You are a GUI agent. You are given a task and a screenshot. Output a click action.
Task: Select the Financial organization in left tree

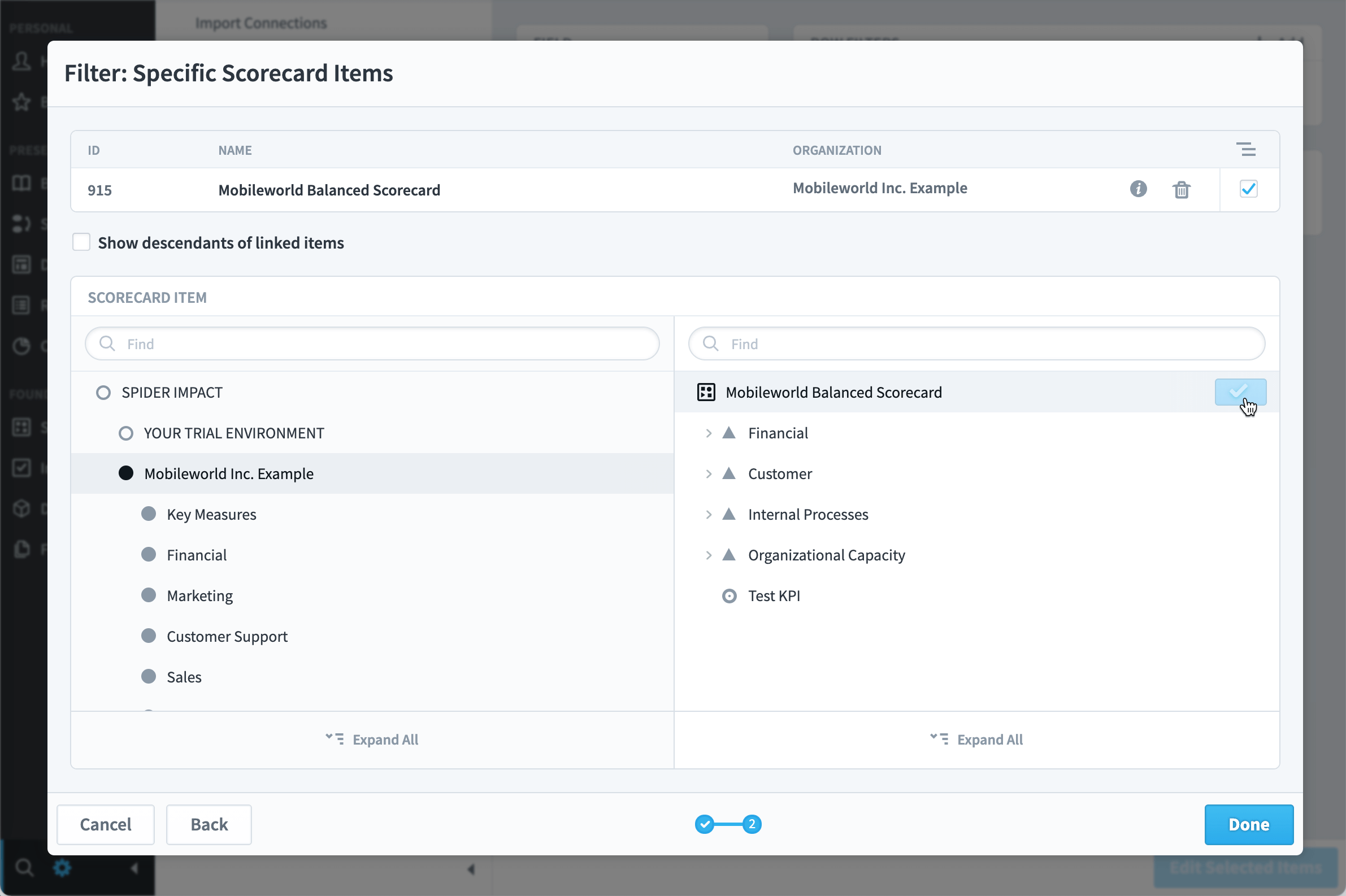click(197, 555)
